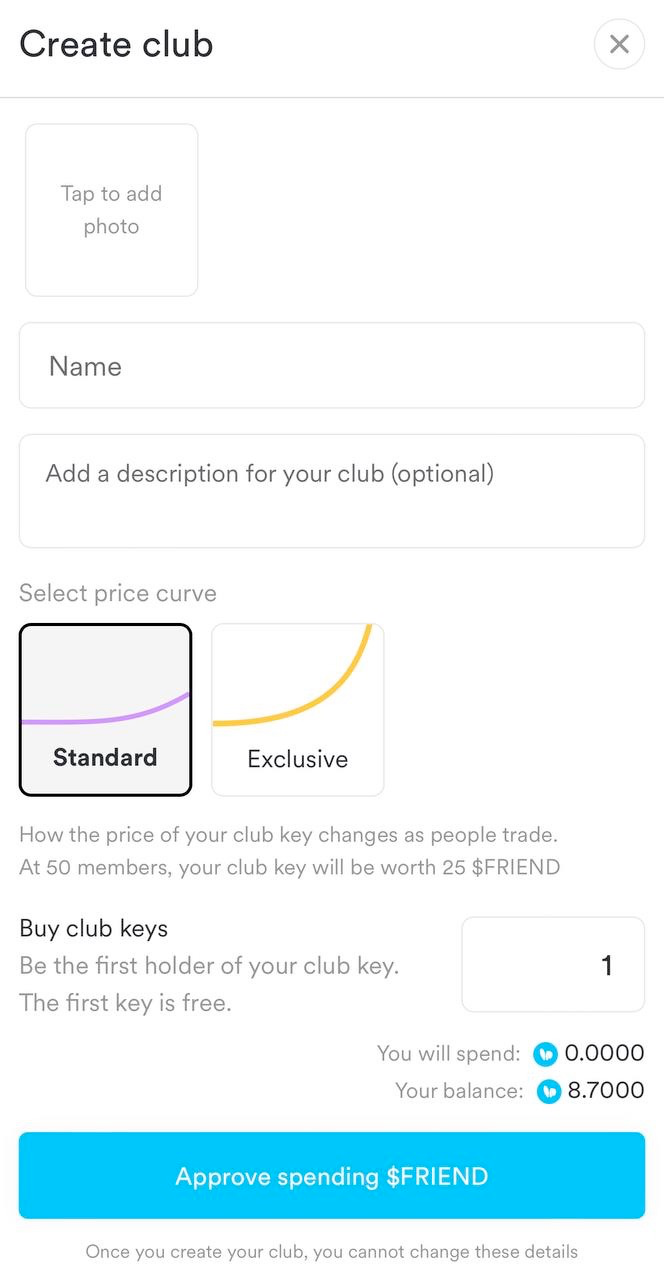The width and height of the screenshot is (664, 1280).
Task: Click the $FRIEND coin icon beside your balance
Action: point(549,1091)
